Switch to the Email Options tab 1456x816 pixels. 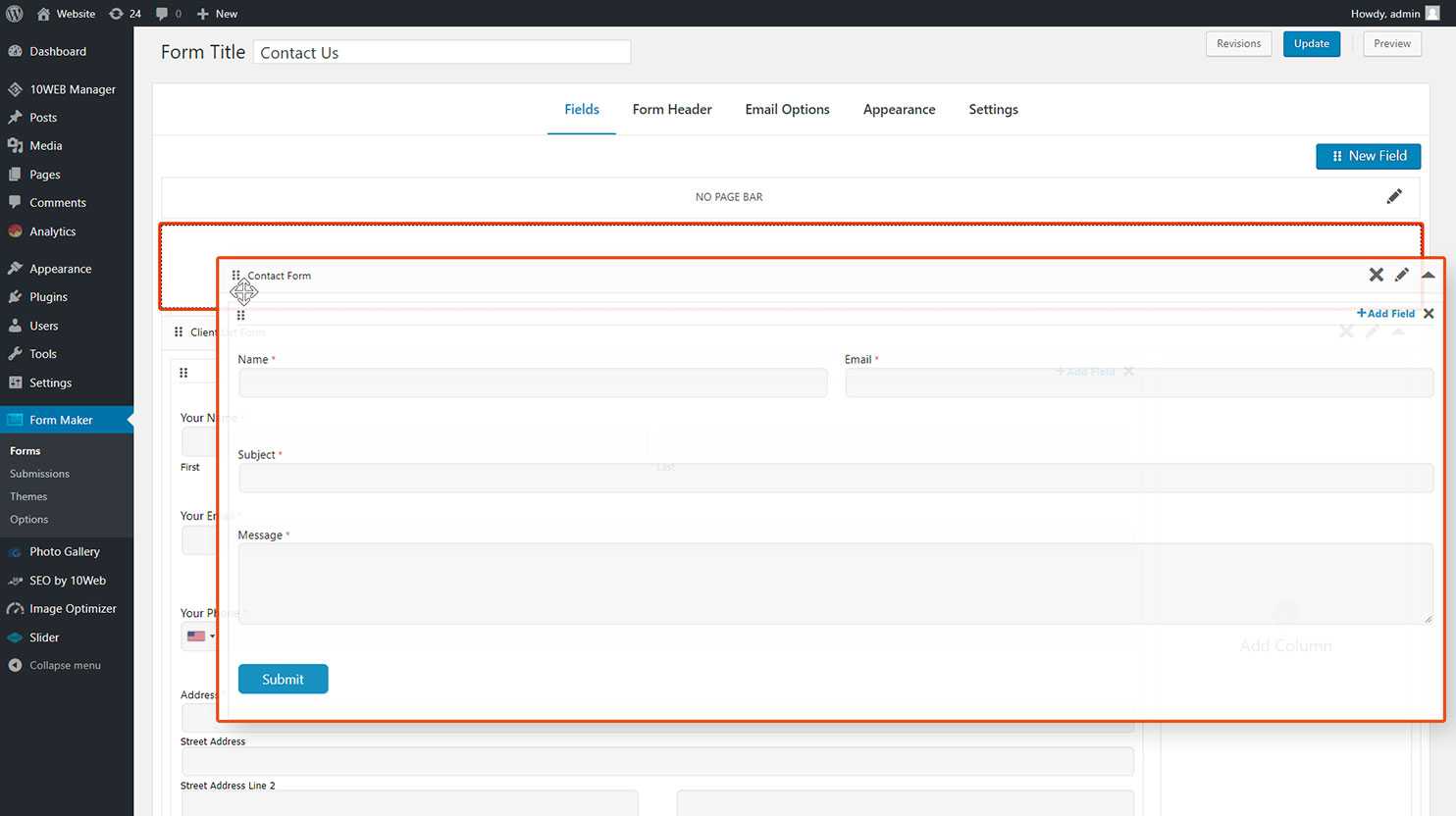787,110
